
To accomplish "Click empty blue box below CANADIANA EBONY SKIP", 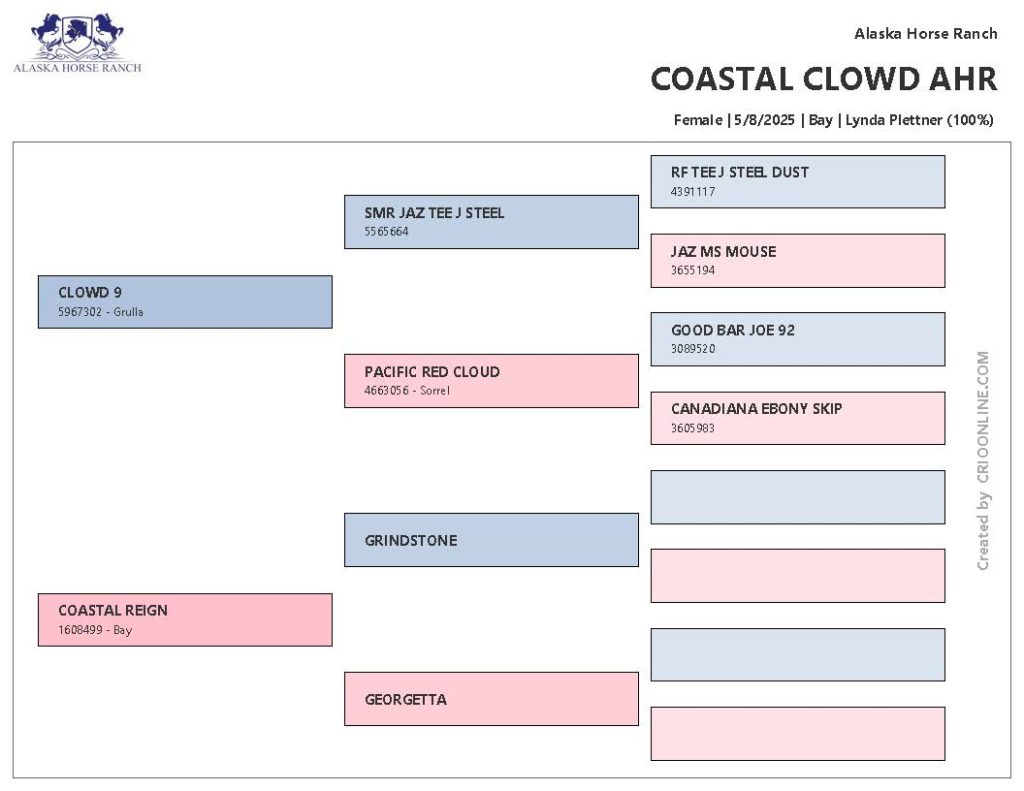I will point(797,497).
